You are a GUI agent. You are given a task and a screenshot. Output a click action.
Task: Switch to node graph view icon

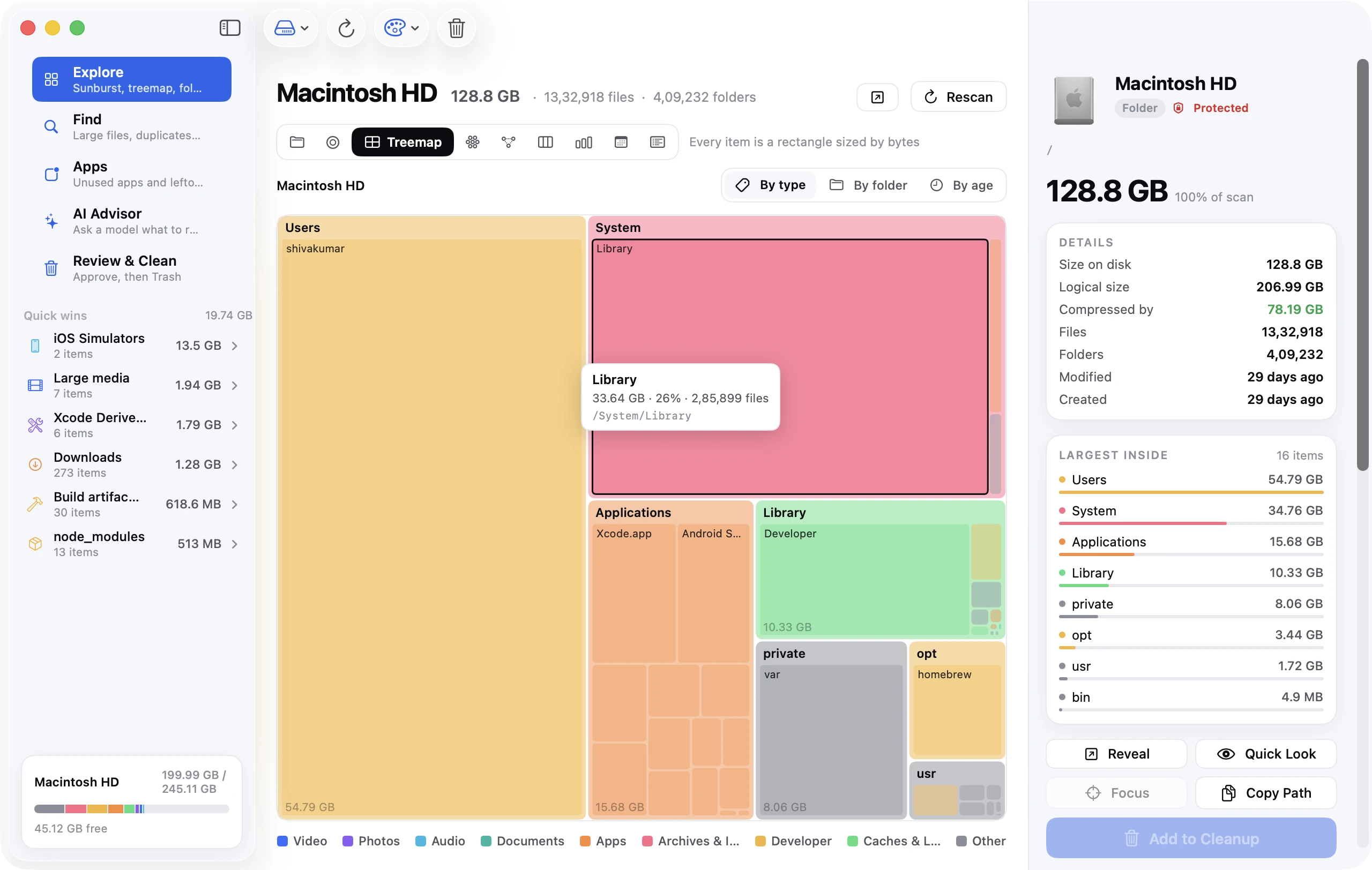508,142
